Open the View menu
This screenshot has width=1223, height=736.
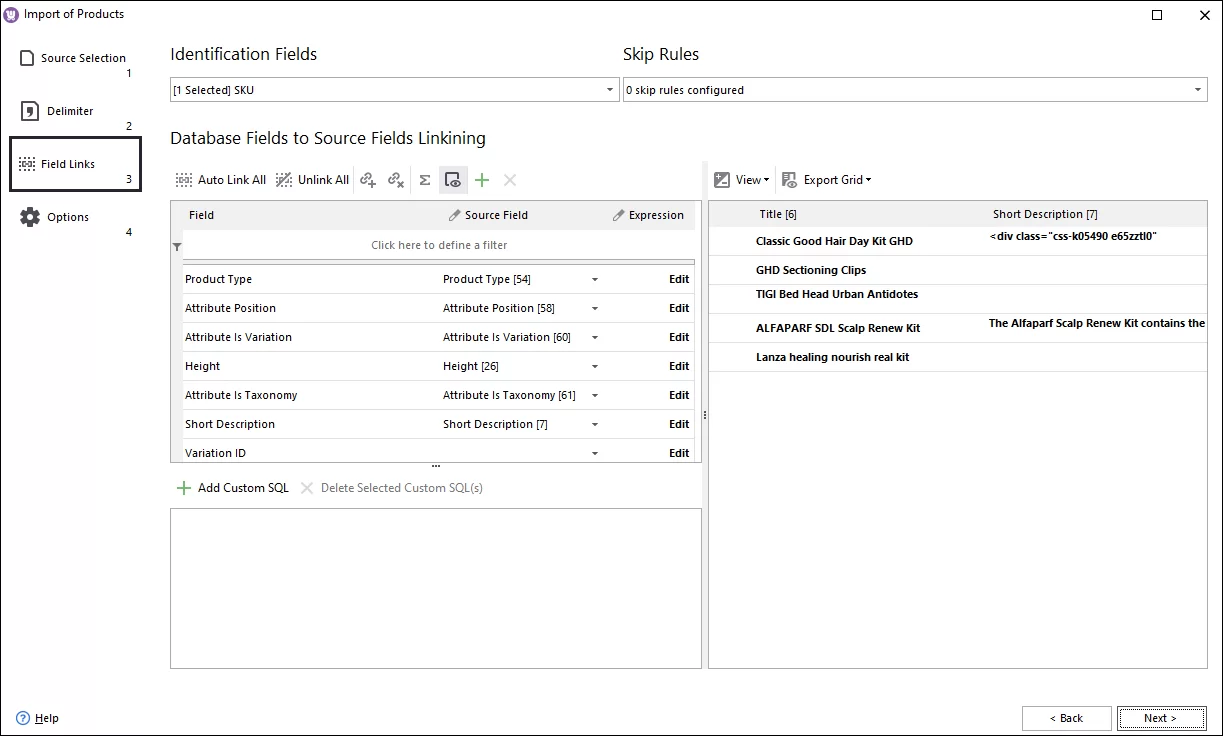tap(741, 180)
